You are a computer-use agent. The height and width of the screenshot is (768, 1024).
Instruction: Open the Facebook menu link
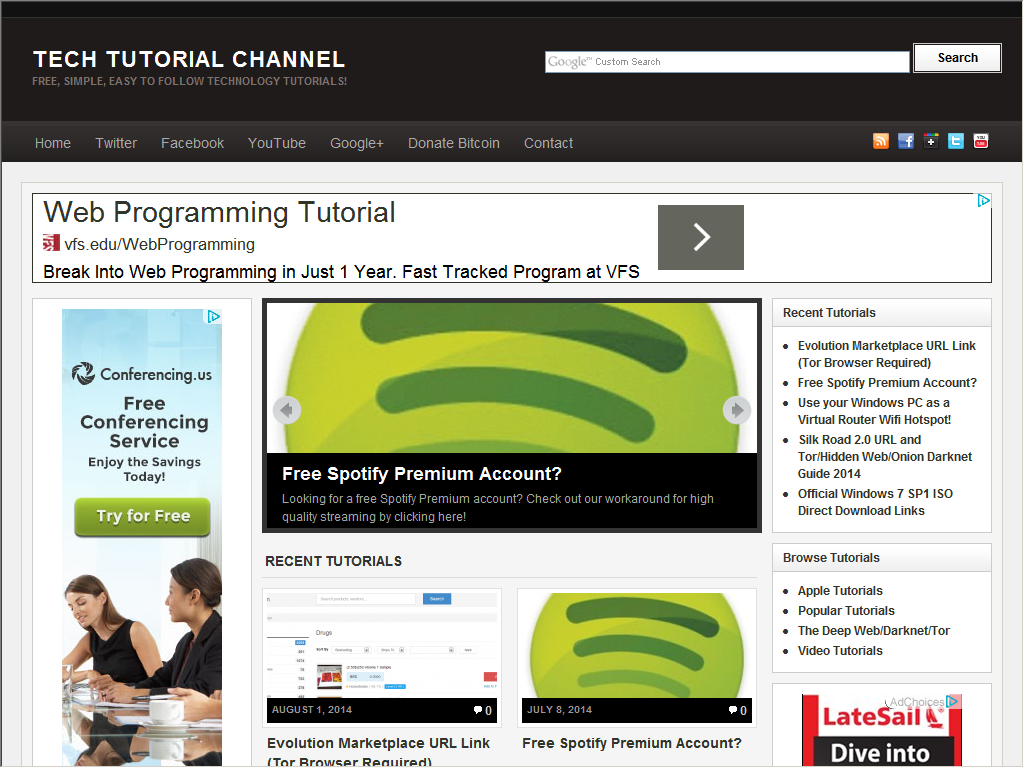tap(193, 143)
